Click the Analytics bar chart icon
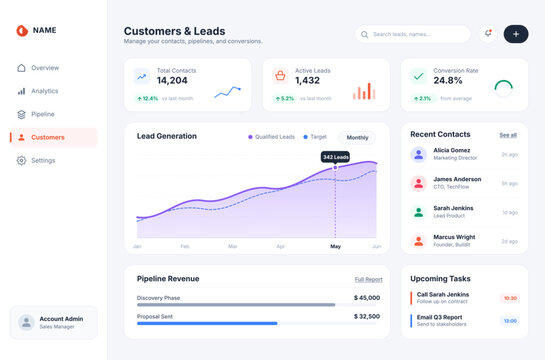 coord(21,91)
